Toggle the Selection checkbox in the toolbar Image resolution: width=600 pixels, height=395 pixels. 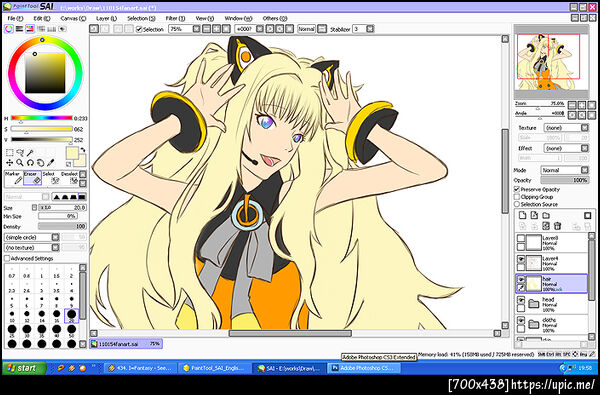pyautogui.click(x=139, y=29)
